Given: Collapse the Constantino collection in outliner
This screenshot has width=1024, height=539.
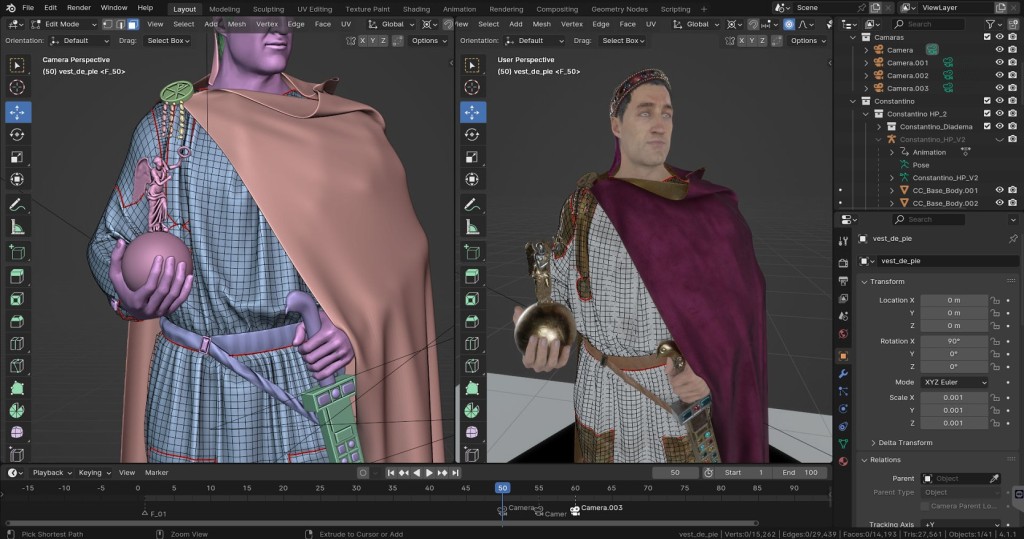Looking at the screenshot, I should 853,101.
